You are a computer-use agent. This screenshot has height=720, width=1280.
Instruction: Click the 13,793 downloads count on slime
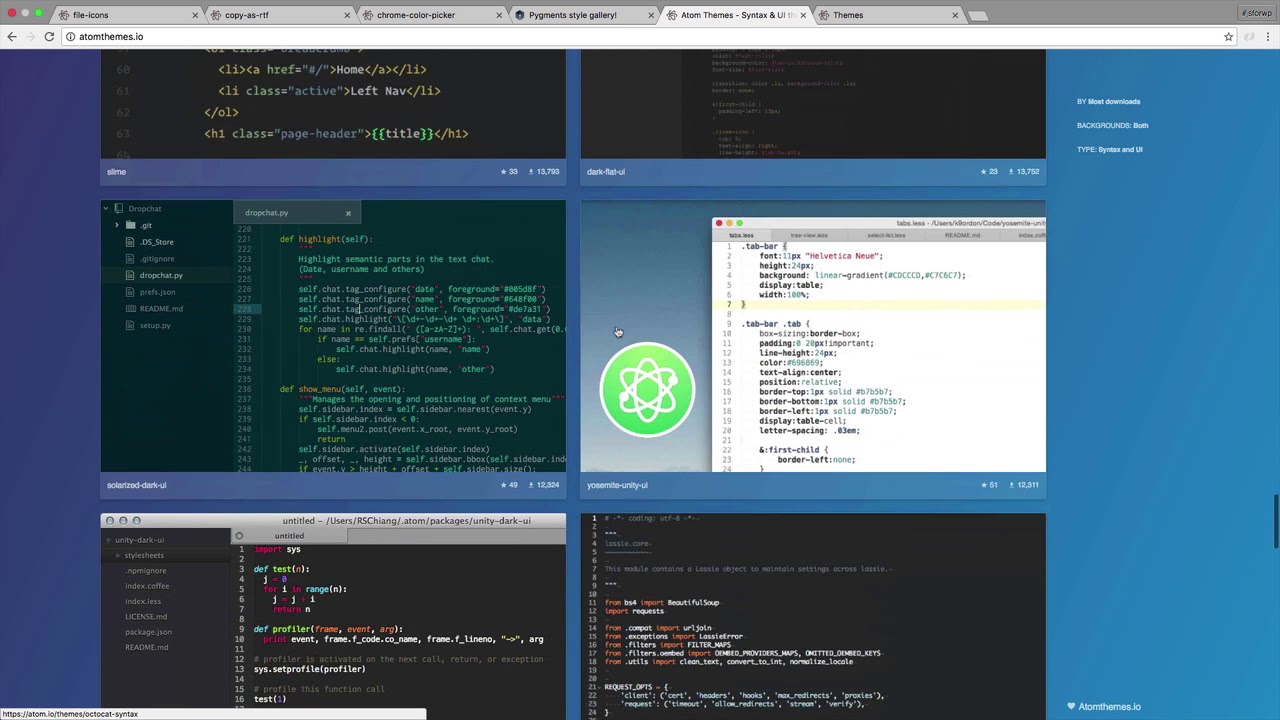[x=544, y=172]
